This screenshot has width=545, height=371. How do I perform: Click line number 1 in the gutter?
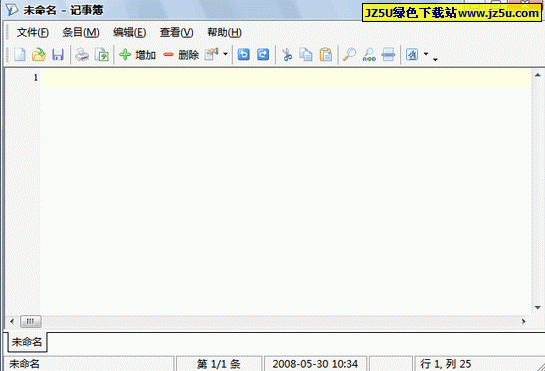[x=35, y=77]
